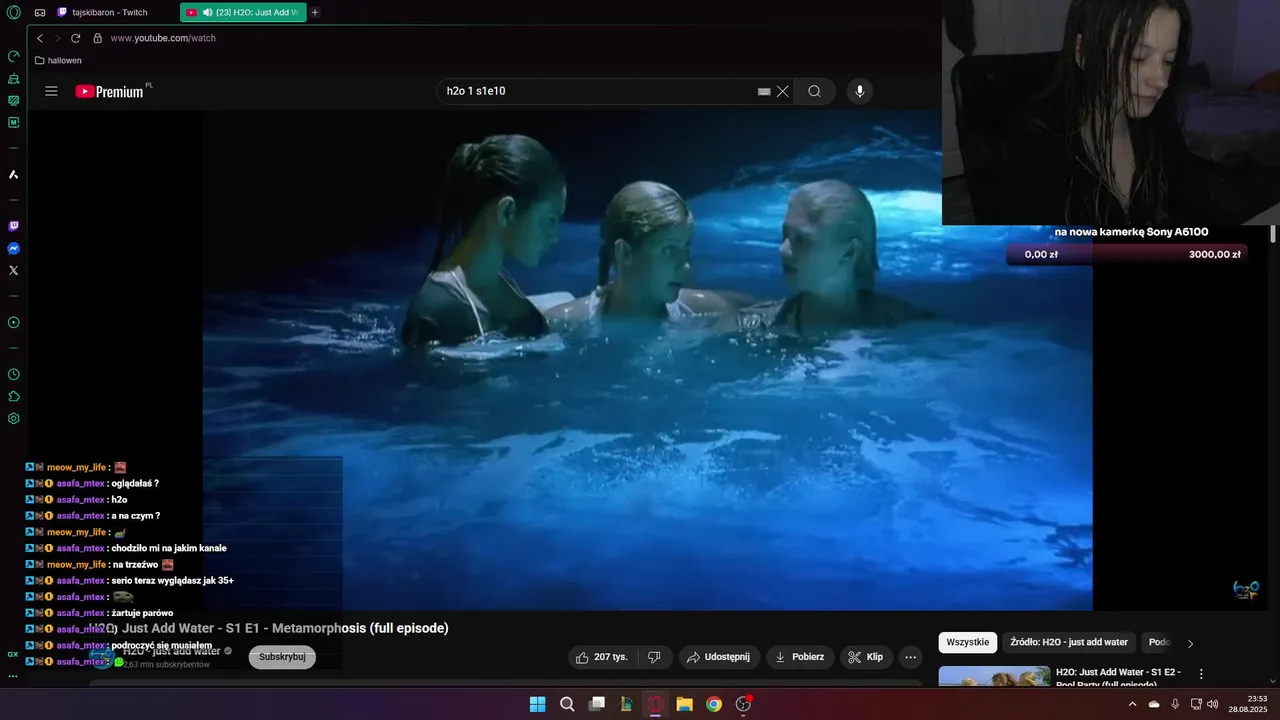Show hidden tray icons chevron

click(1132, 704)
